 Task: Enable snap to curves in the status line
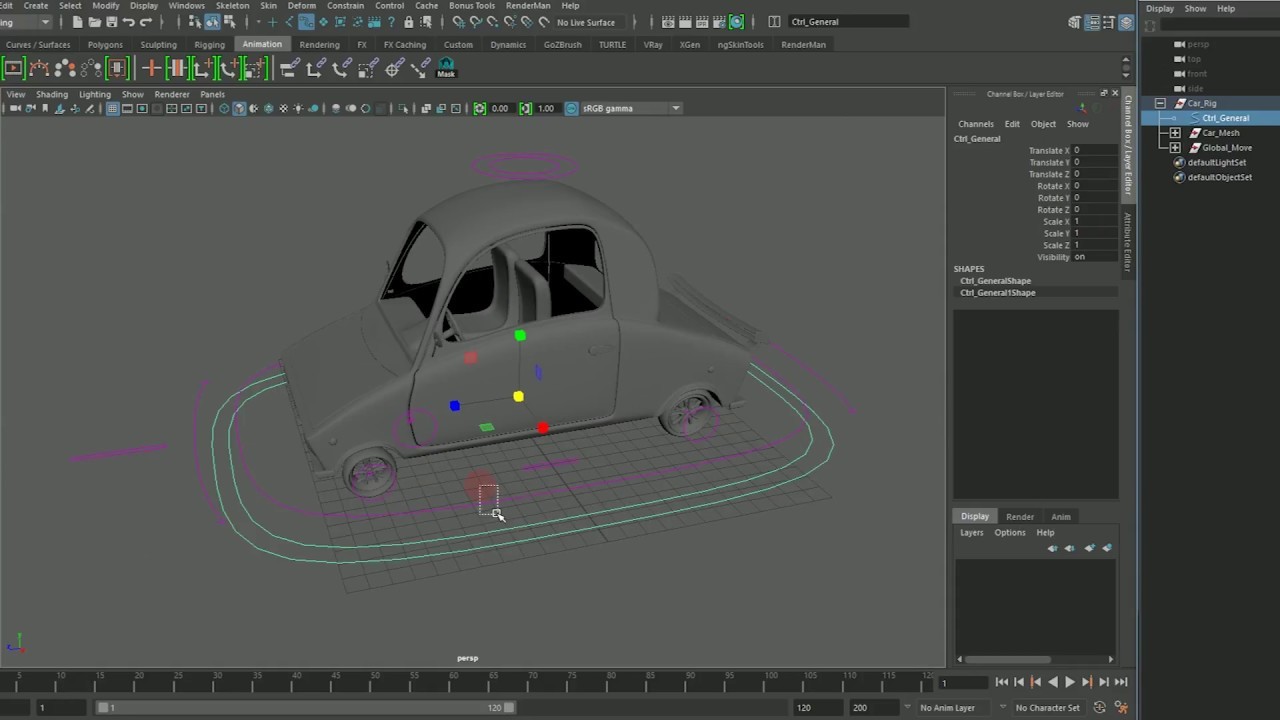[475, 22]
